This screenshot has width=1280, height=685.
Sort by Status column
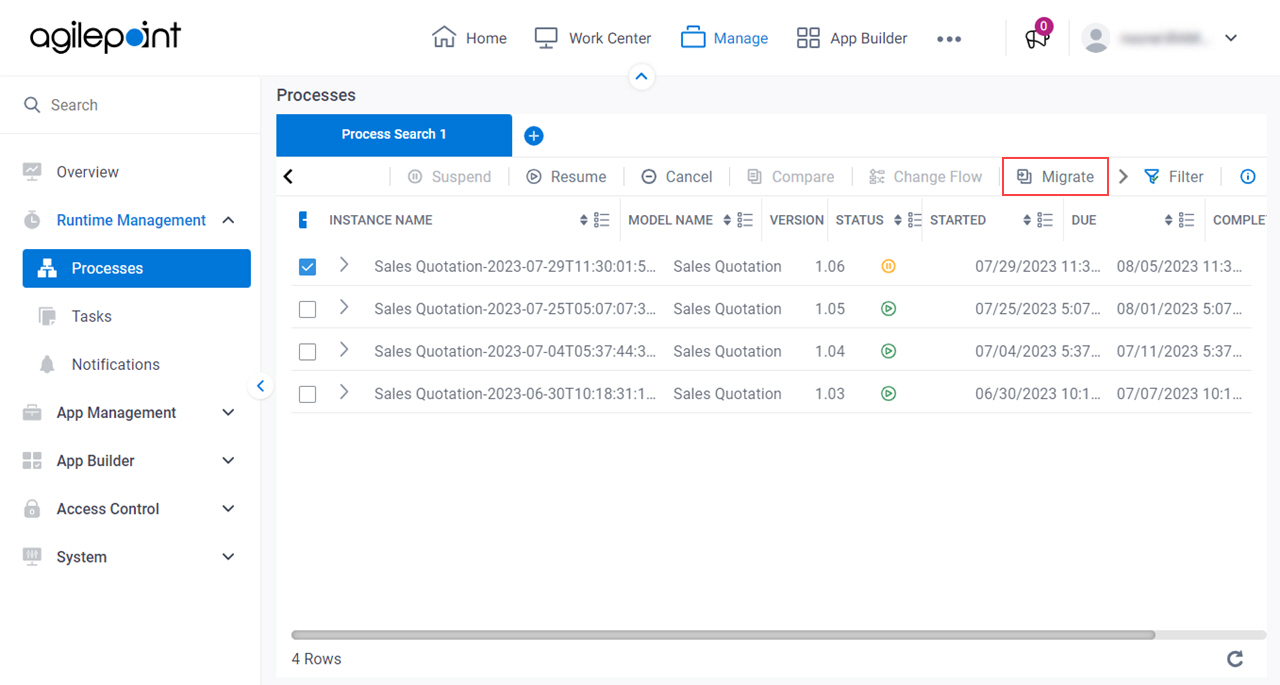coord(898,220)
